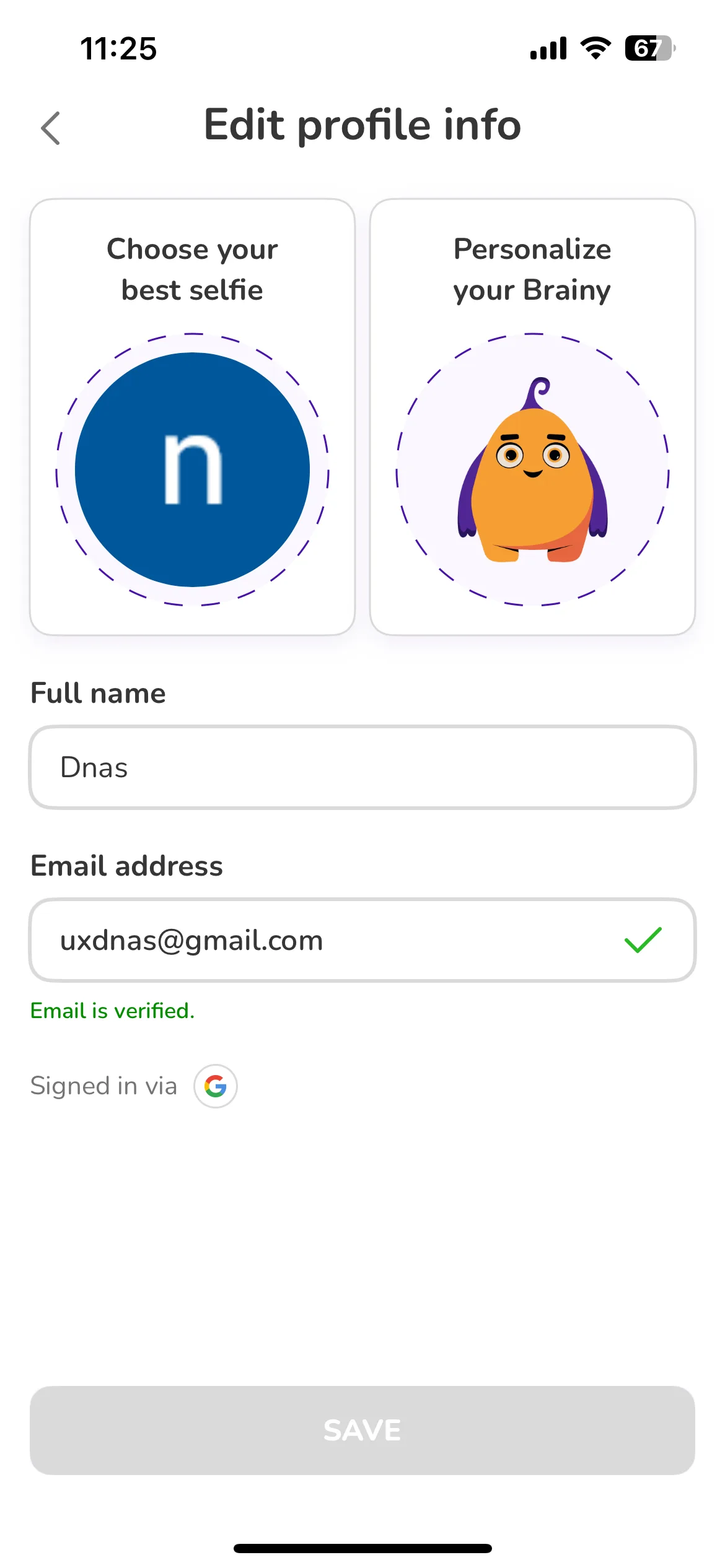Tap the 'Edit profile info' page title
The width and height of the screenshot is (725, 1568).
[x=362, y=124]
